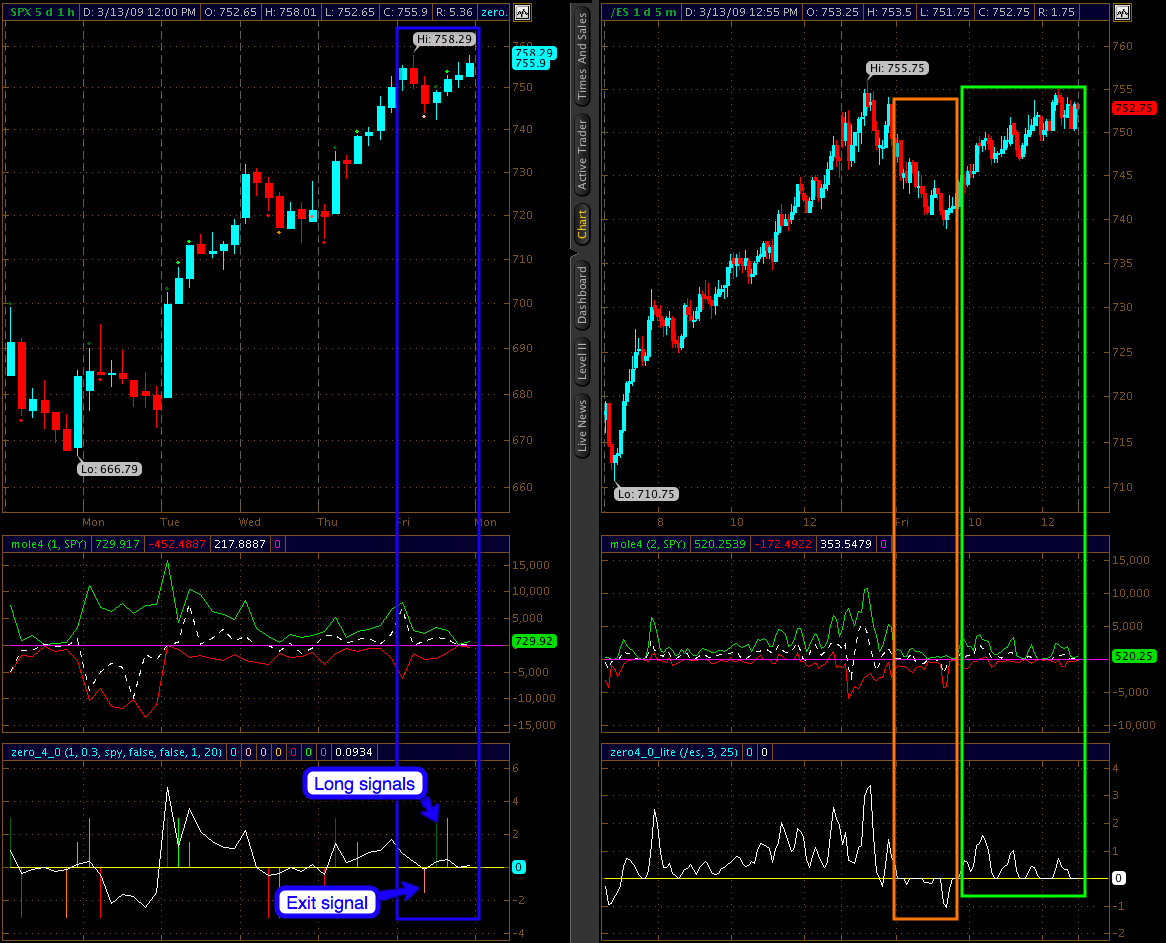The image size is (1166, 943).
Task: Open the Live News side tab
Action: 582,427
